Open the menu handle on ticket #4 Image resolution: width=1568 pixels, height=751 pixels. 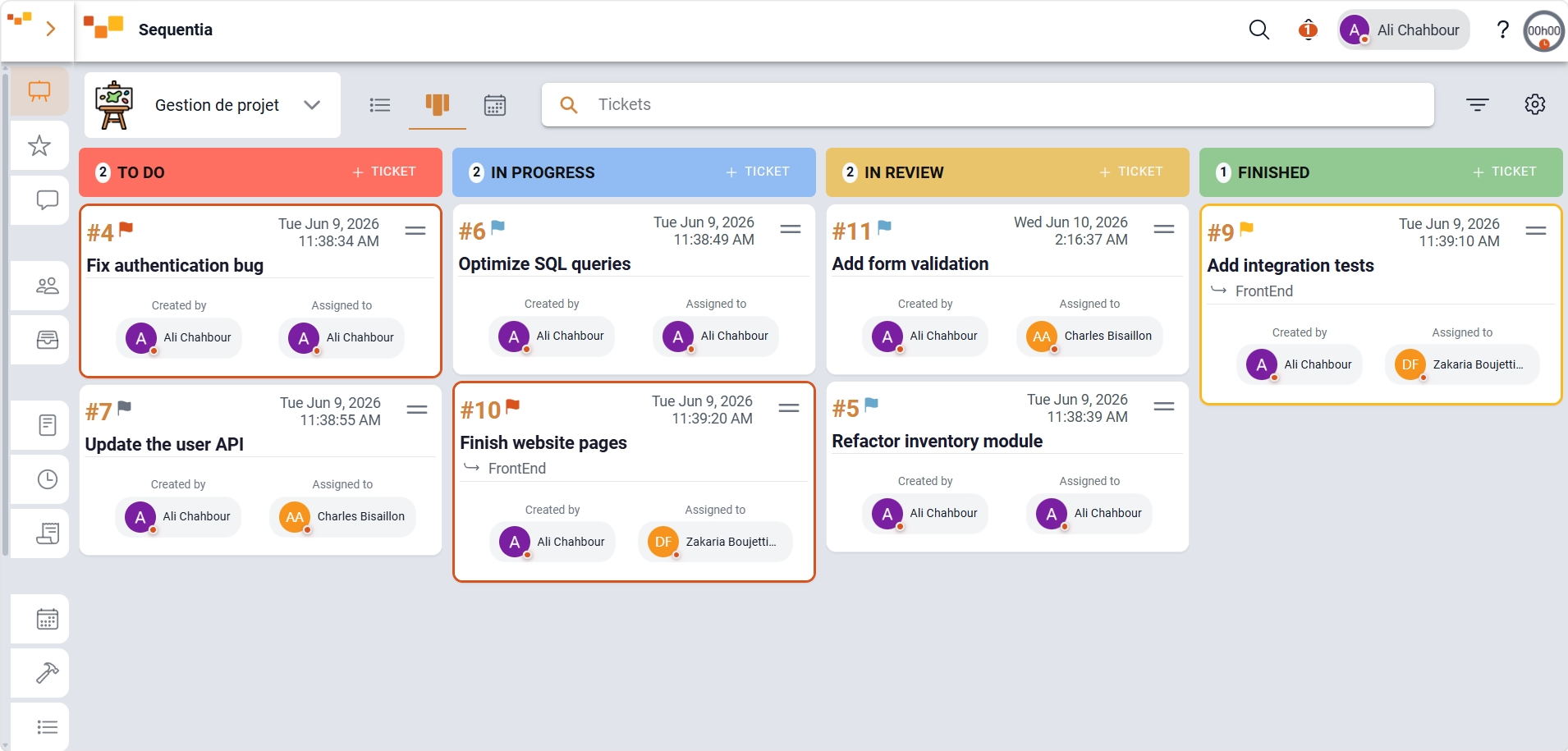[x=415, y=231]
